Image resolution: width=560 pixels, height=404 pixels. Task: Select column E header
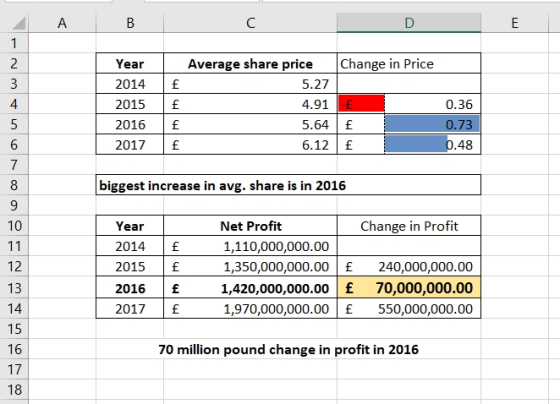pyautogui.click(x=514, y=23)
